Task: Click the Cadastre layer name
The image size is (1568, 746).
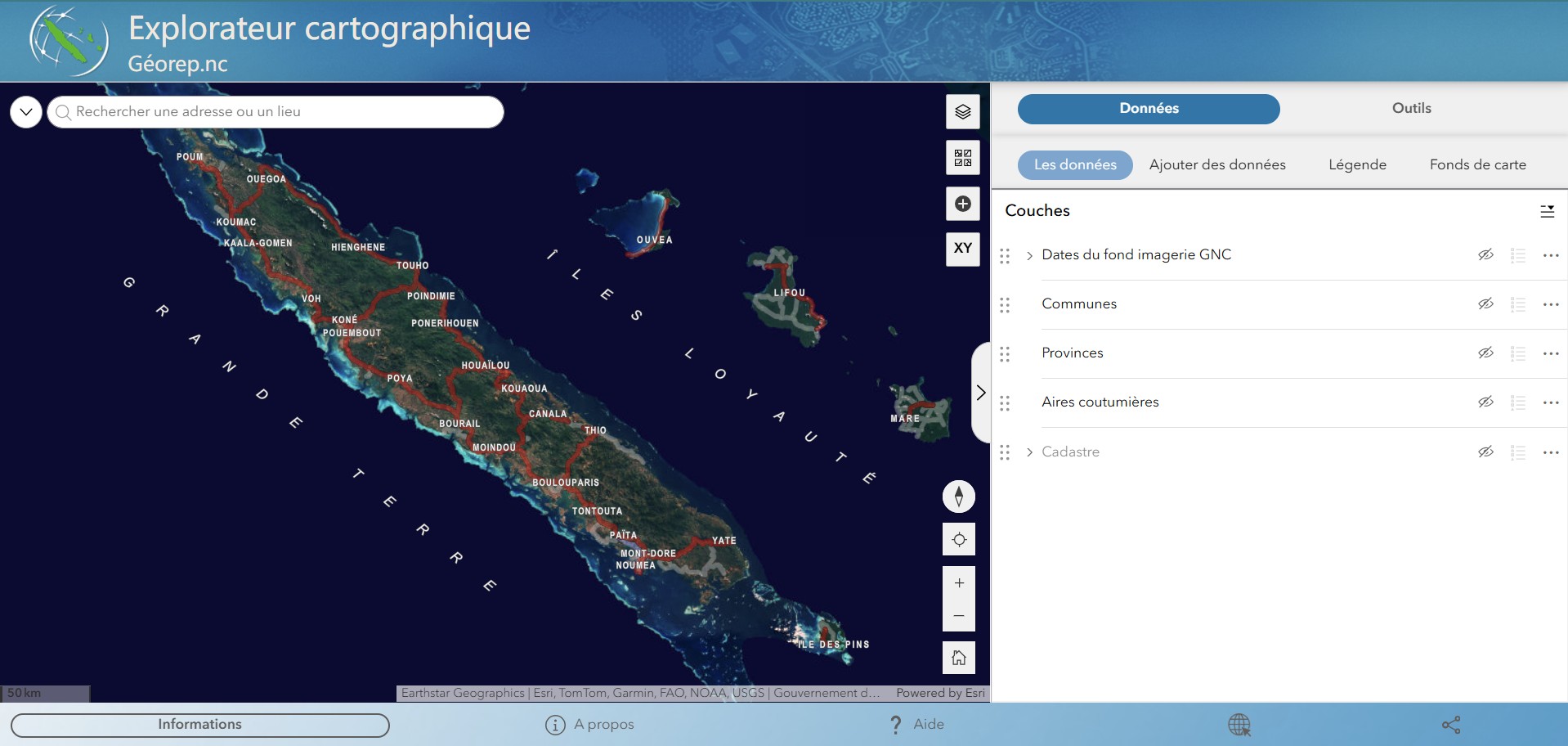Action: pos(1070,452)
